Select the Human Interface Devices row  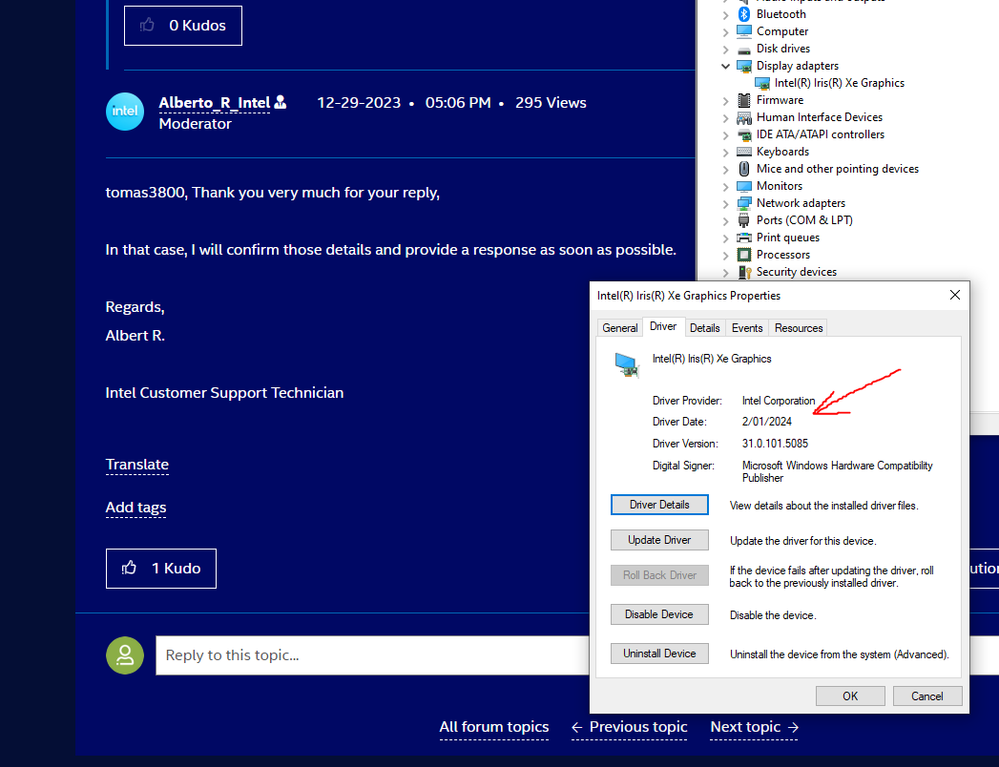[x=819, y=117]
